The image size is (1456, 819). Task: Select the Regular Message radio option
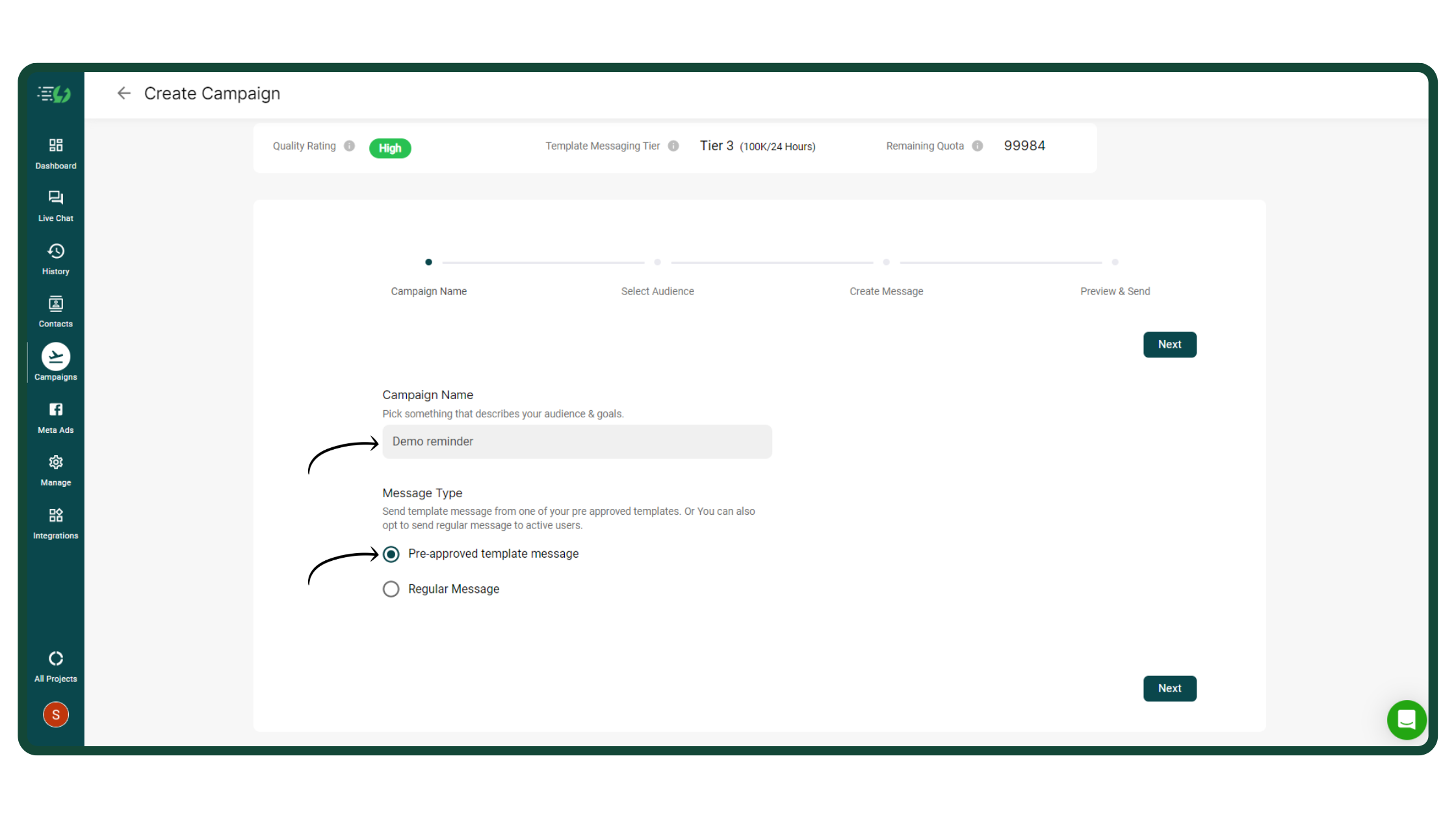tap(391, 590)
